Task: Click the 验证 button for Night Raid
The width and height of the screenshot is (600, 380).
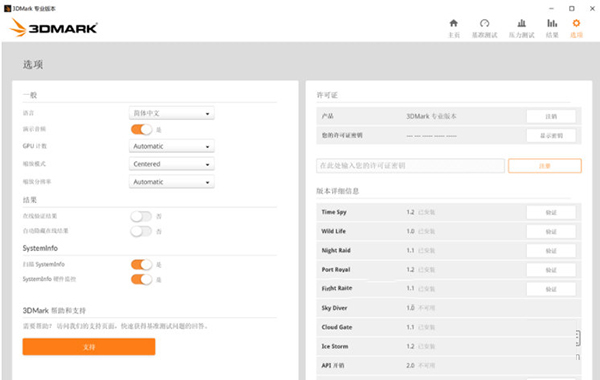Action: click(x=551, y=251)
